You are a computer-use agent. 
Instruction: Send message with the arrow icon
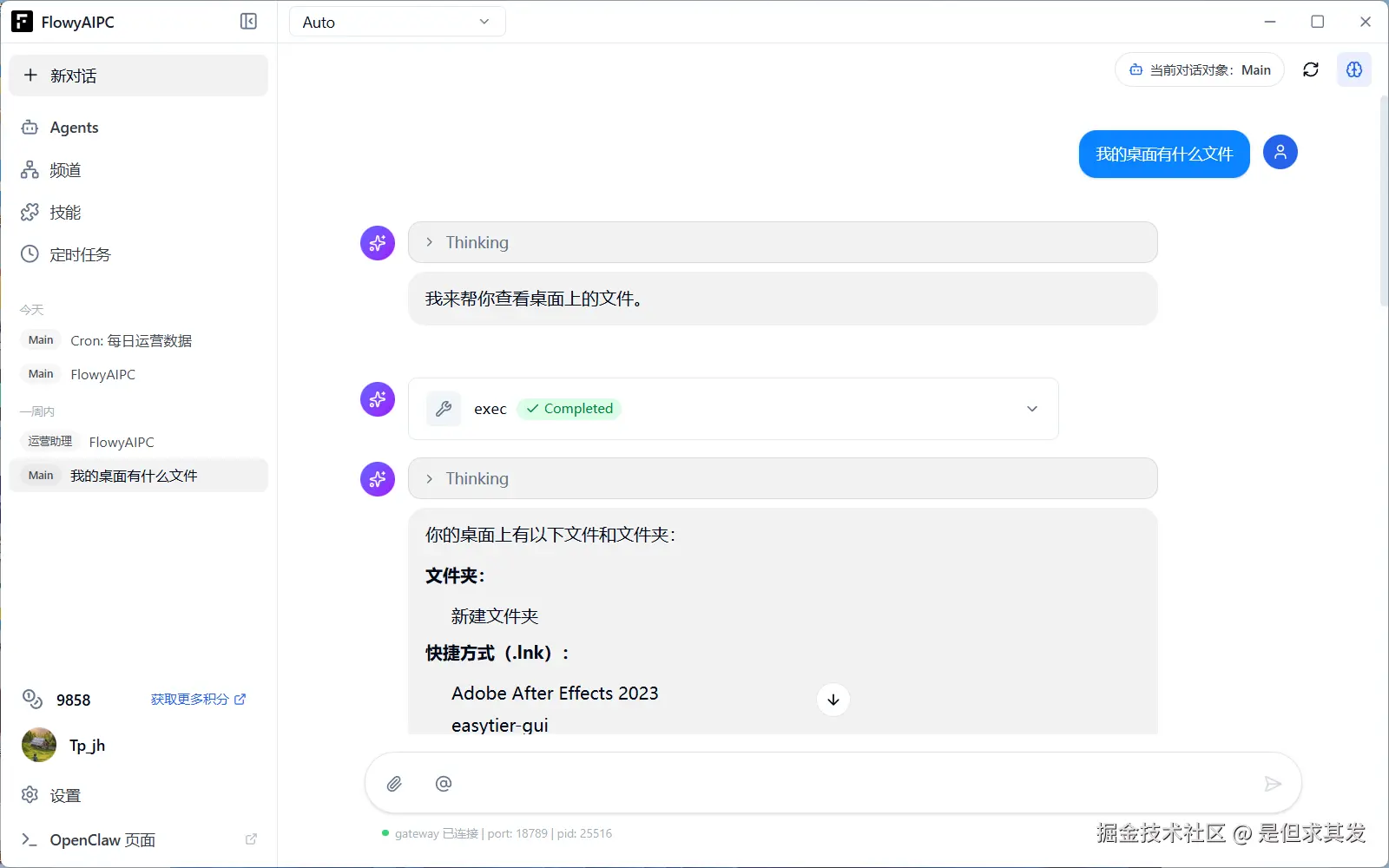point(1273,783)
